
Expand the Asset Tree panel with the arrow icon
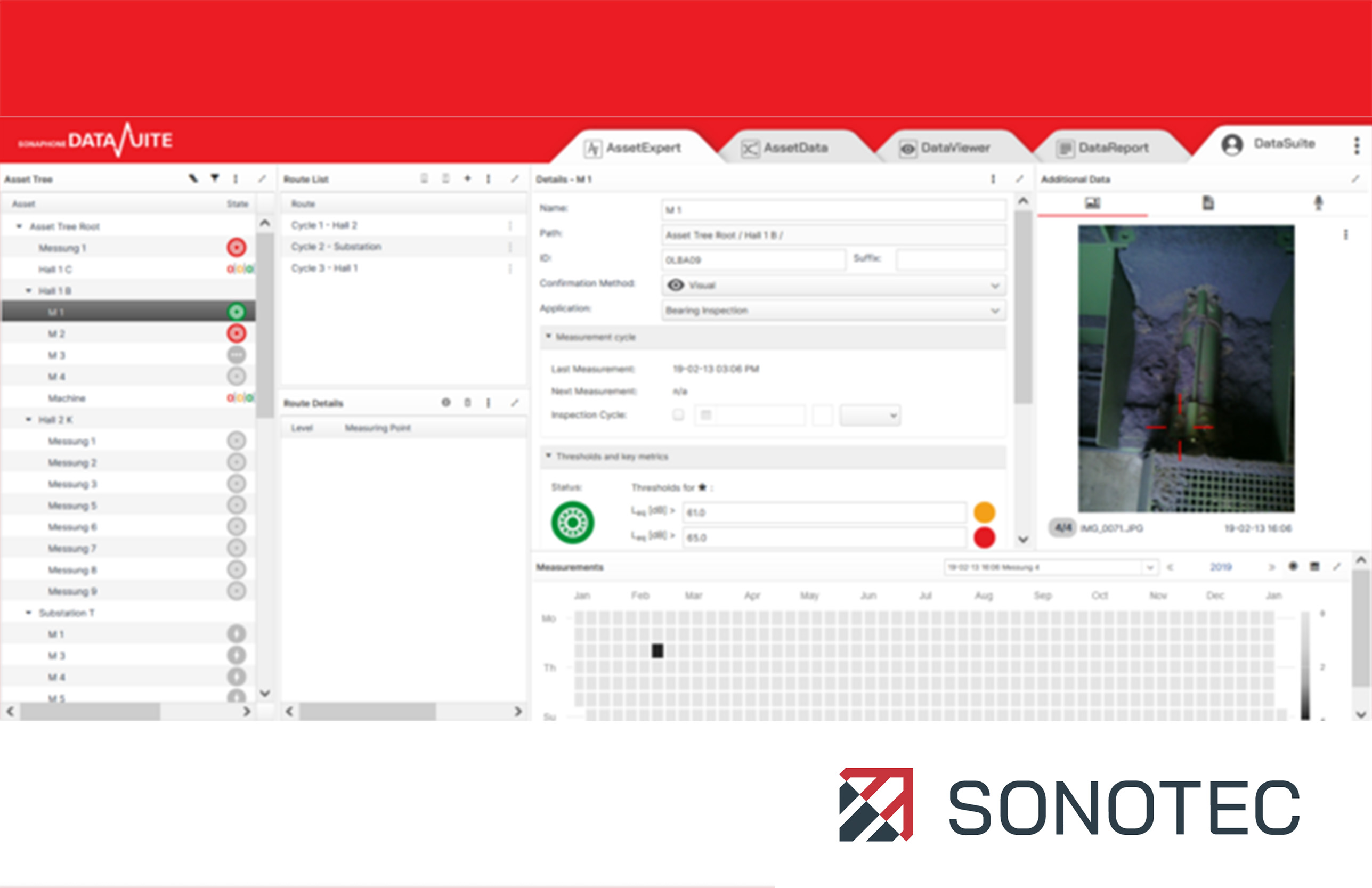[262, 178]
